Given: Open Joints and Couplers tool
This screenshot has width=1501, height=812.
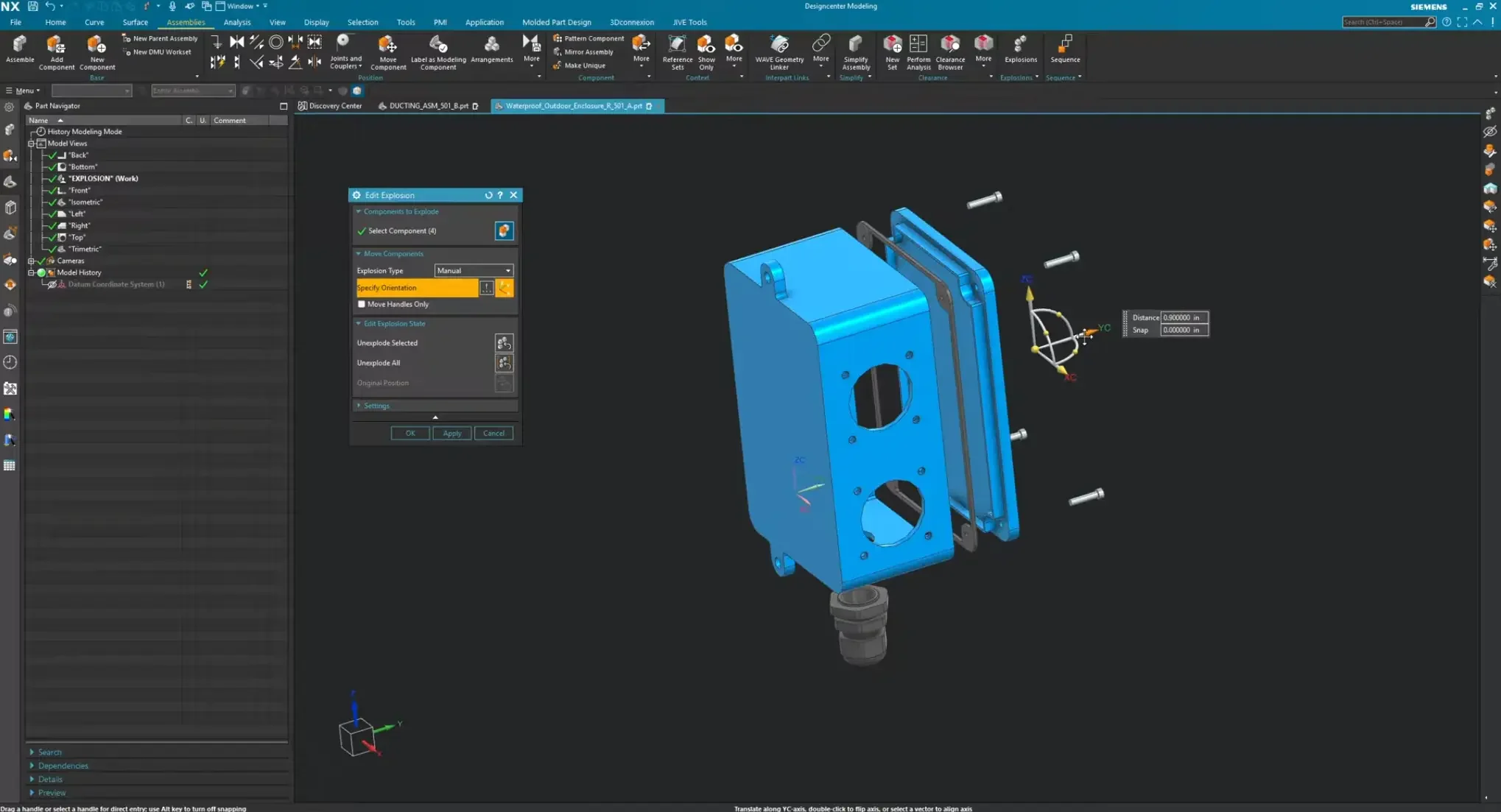Looking at the screenshot, I should point(345,52).
